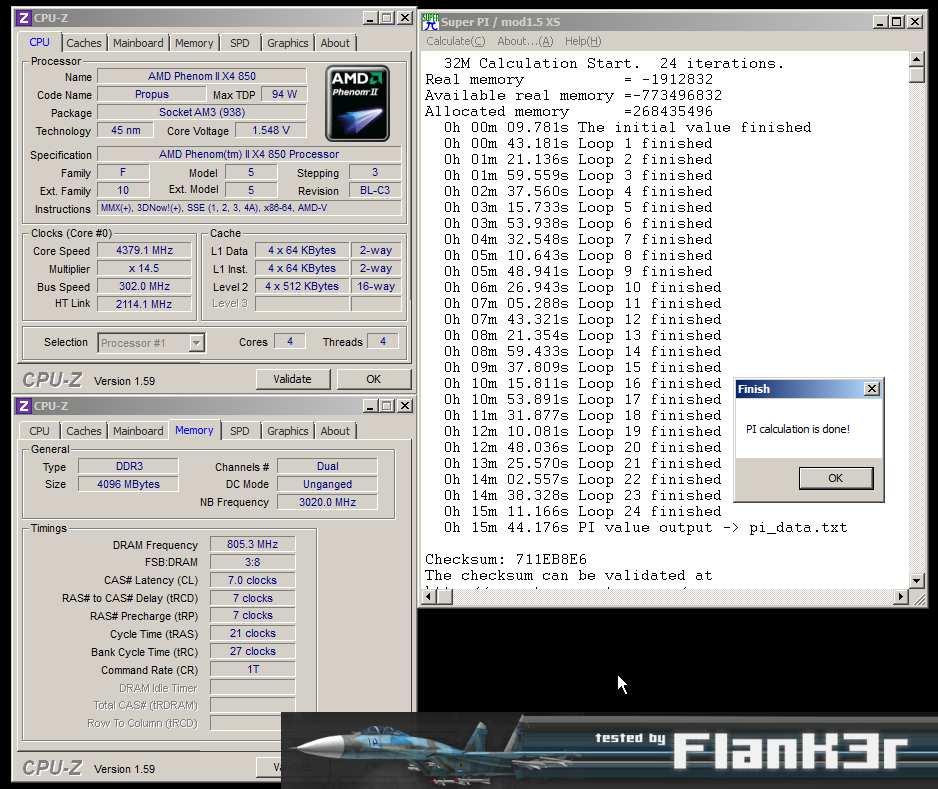Expand the Processor #1 selection dropdown

coord(196,343)
